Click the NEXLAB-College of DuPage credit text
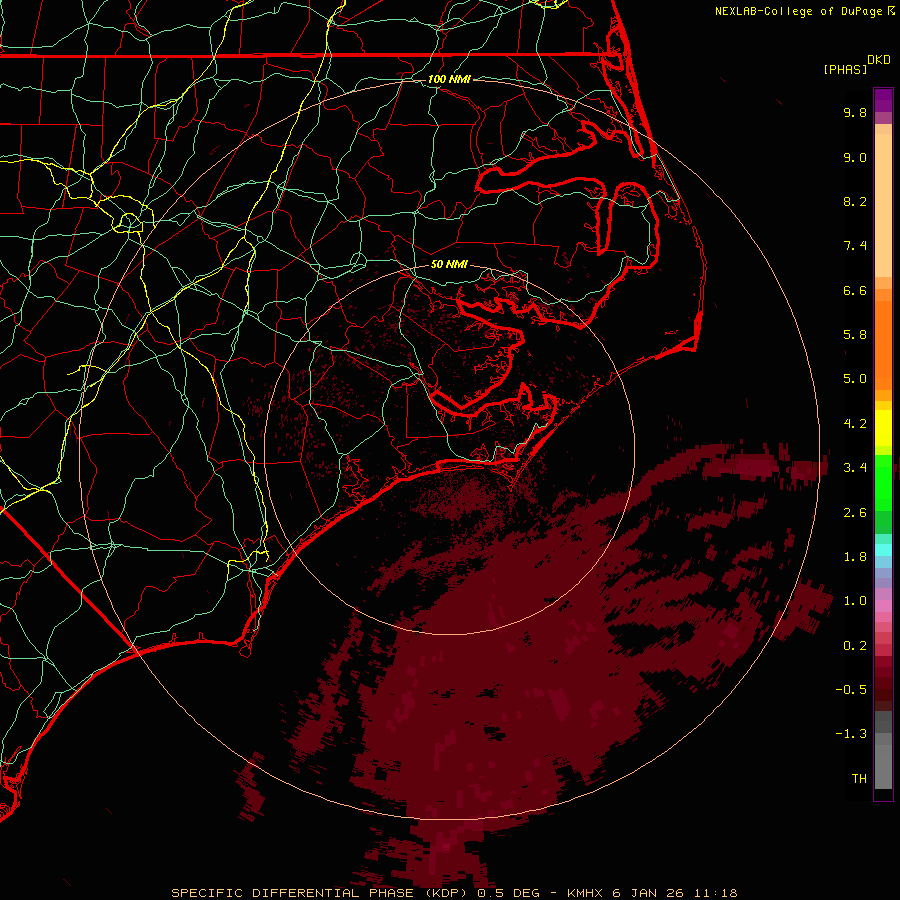The width and height of the screenshot is (900, 900). (x=798, y=11)
